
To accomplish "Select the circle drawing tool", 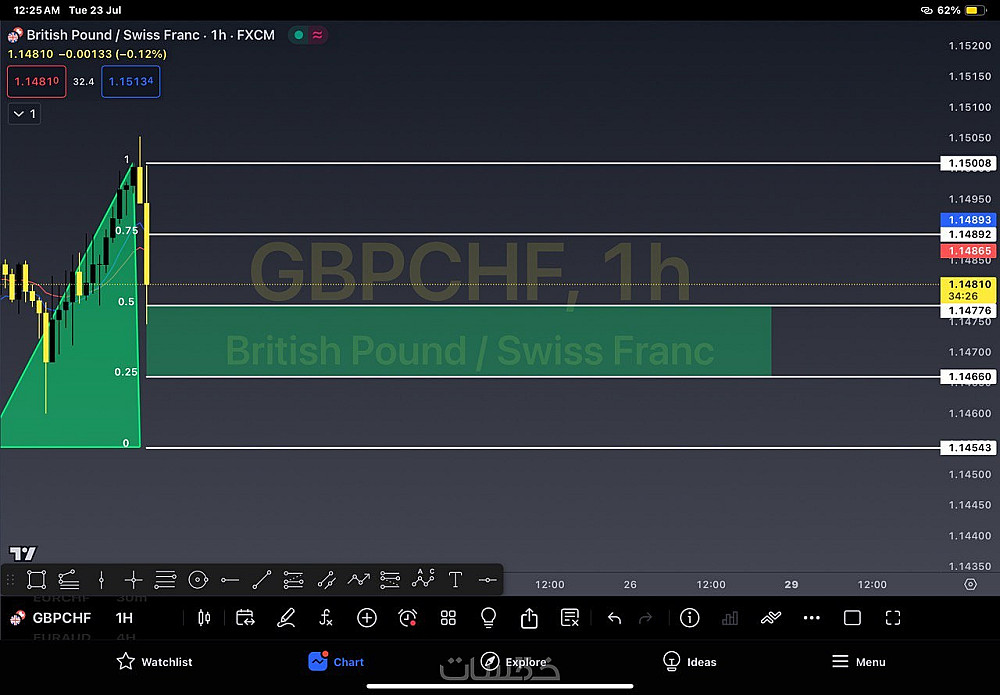I will tap(198, 580).
